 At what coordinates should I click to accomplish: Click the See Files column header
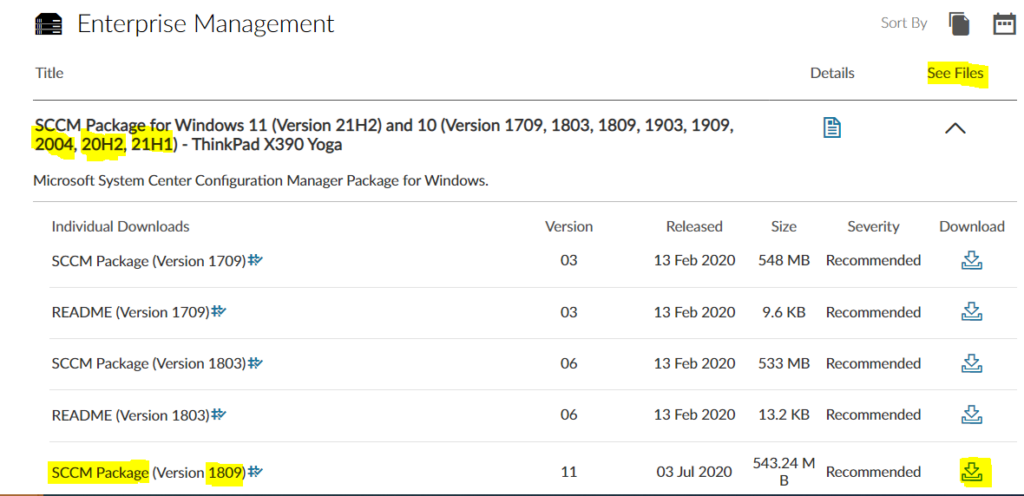pos(955,73)
